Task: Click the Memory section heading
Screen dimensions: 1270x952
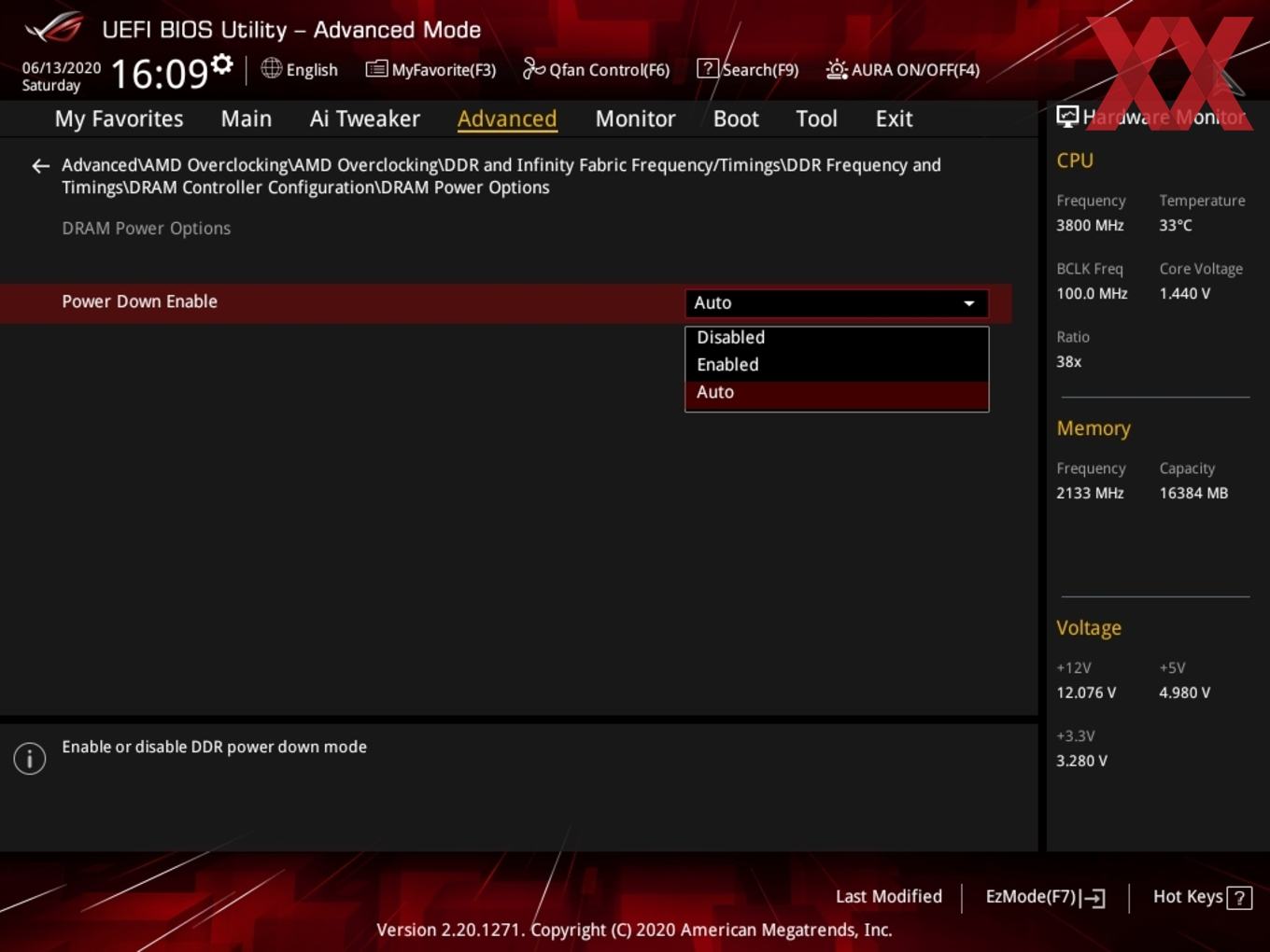Action: pos(1094,428)
